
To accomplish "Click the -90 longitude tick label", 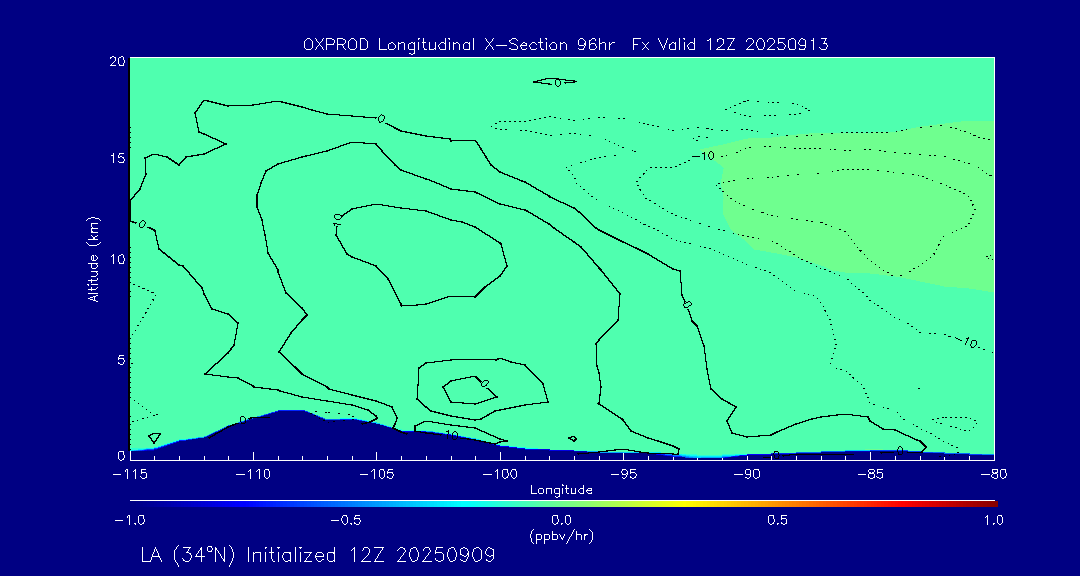I will (x=746, y=473).
